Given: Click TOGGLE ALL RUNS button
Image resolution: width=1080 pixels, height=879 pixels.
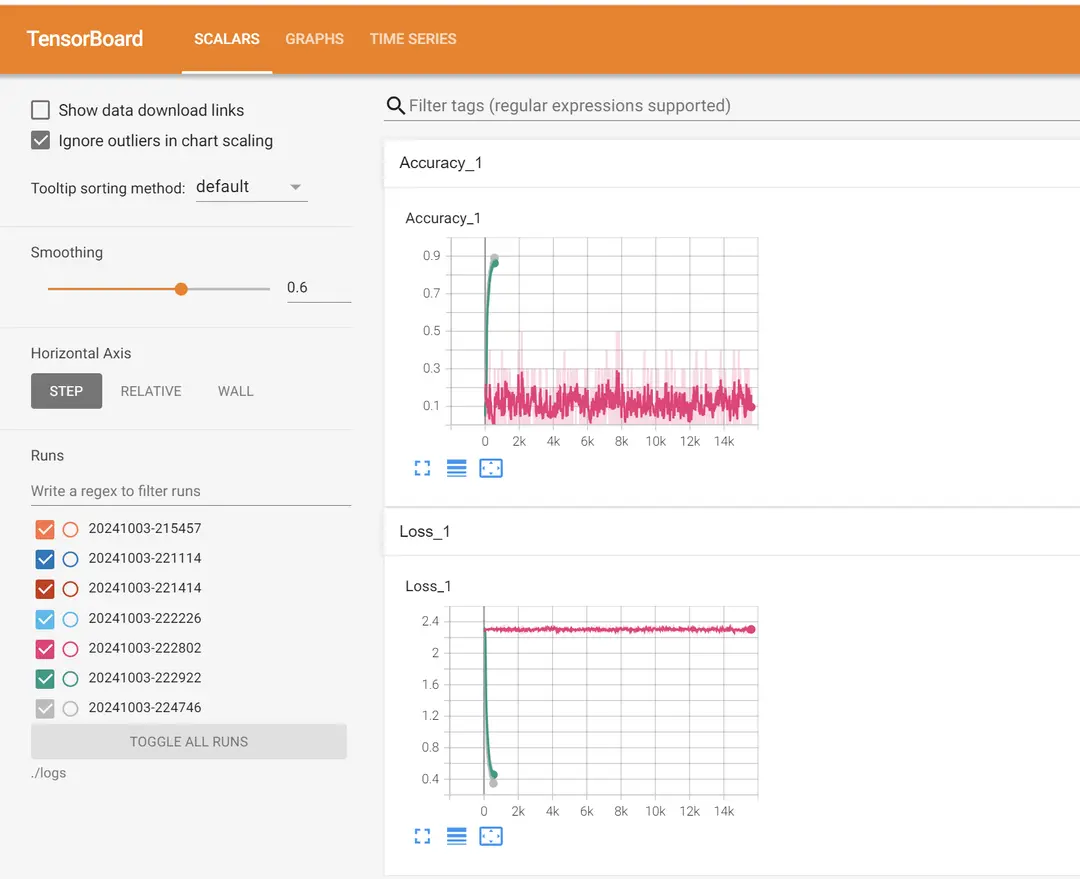Looking at the screenshot, I should pos(189,741).
